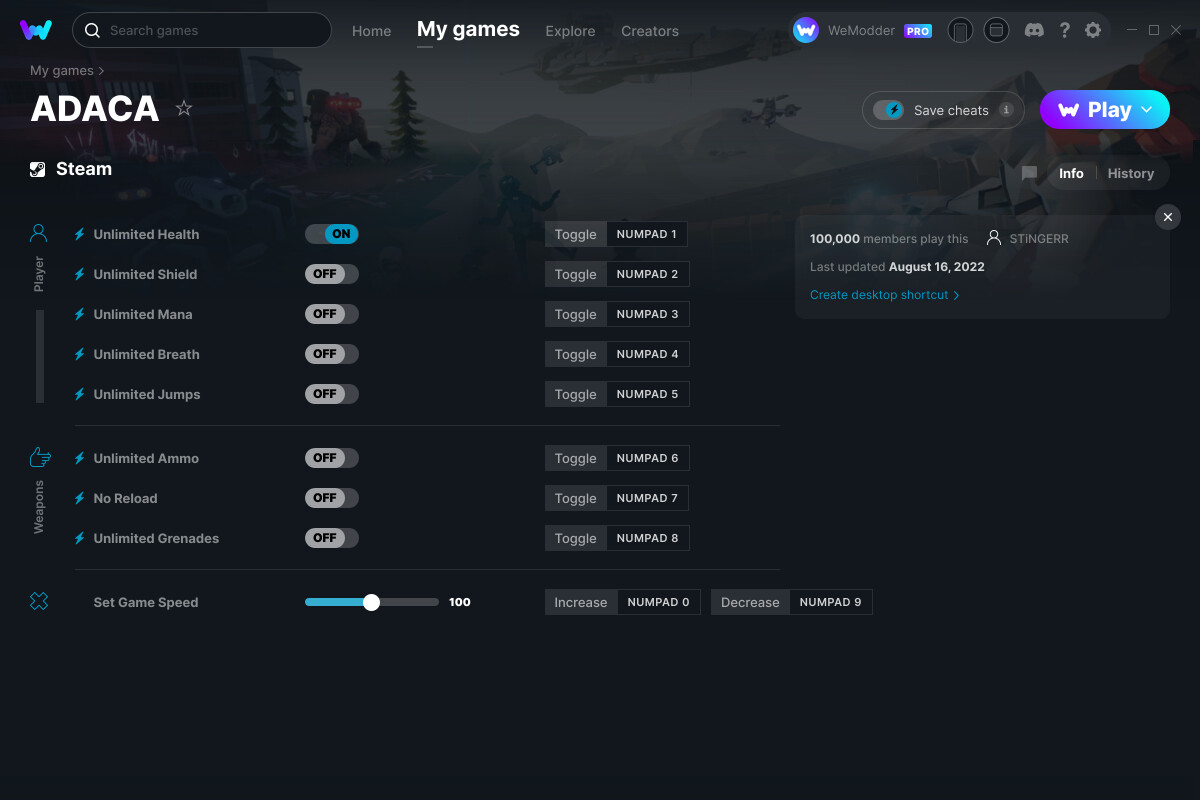Open the Explore section in top navigation
This screenshot has height=800, width=1200.
[x=570, y=31]
